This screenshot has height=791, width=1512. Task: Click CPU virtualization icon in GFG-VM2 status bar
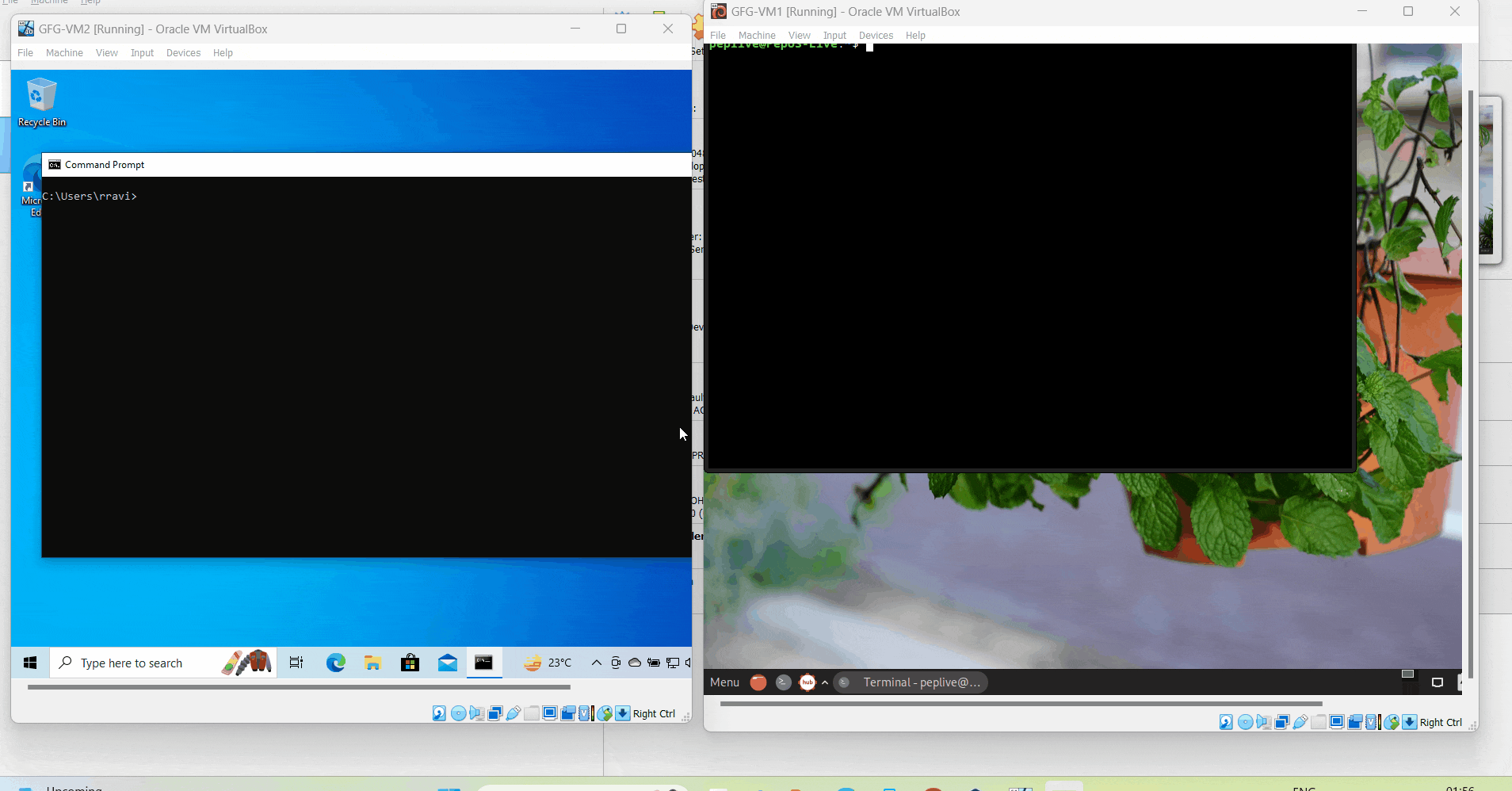click(x=586, y=713)
